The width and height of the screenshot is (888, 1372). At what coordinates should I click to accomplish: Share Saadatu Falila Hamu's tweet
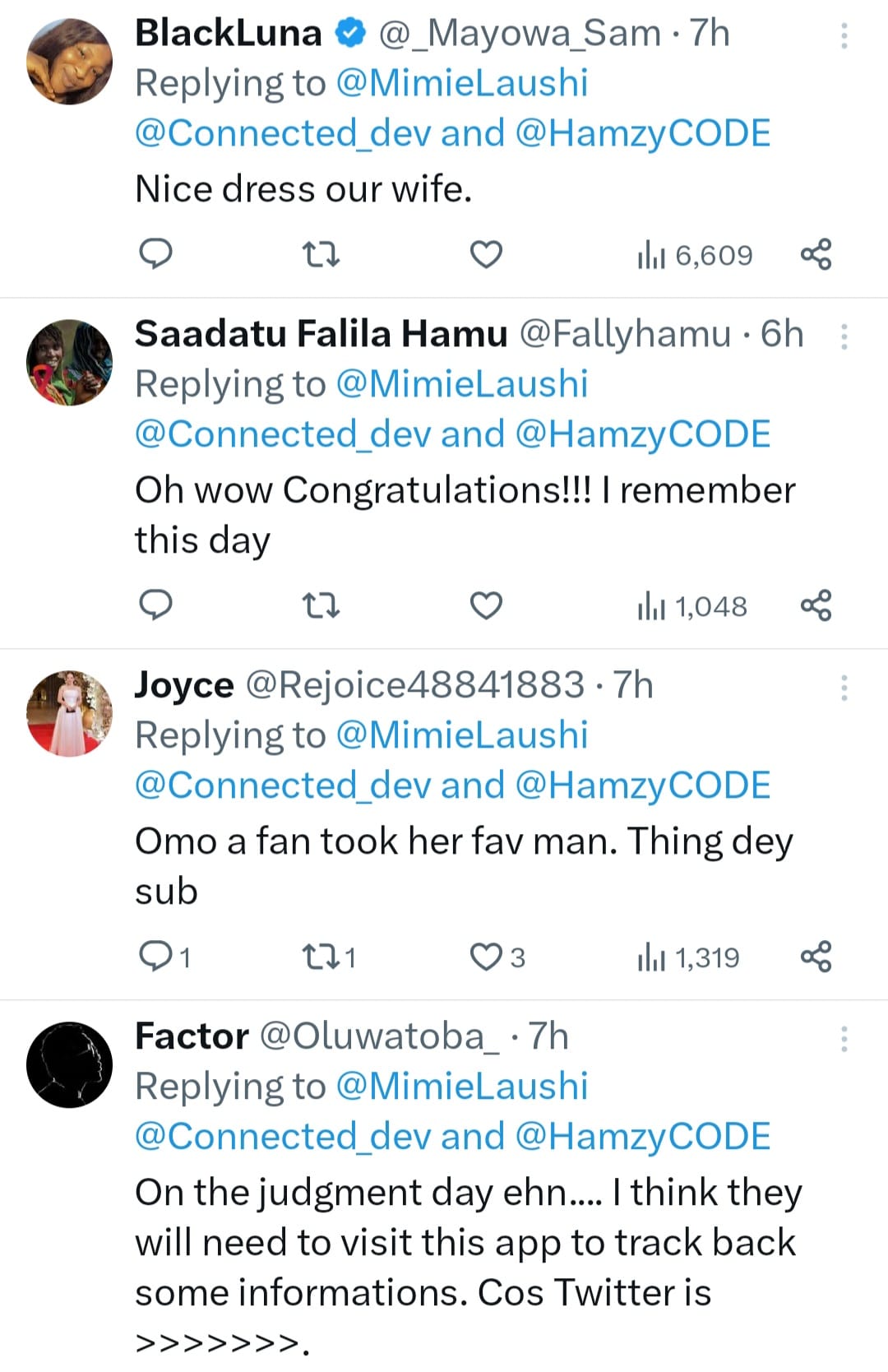coord(816,605)
